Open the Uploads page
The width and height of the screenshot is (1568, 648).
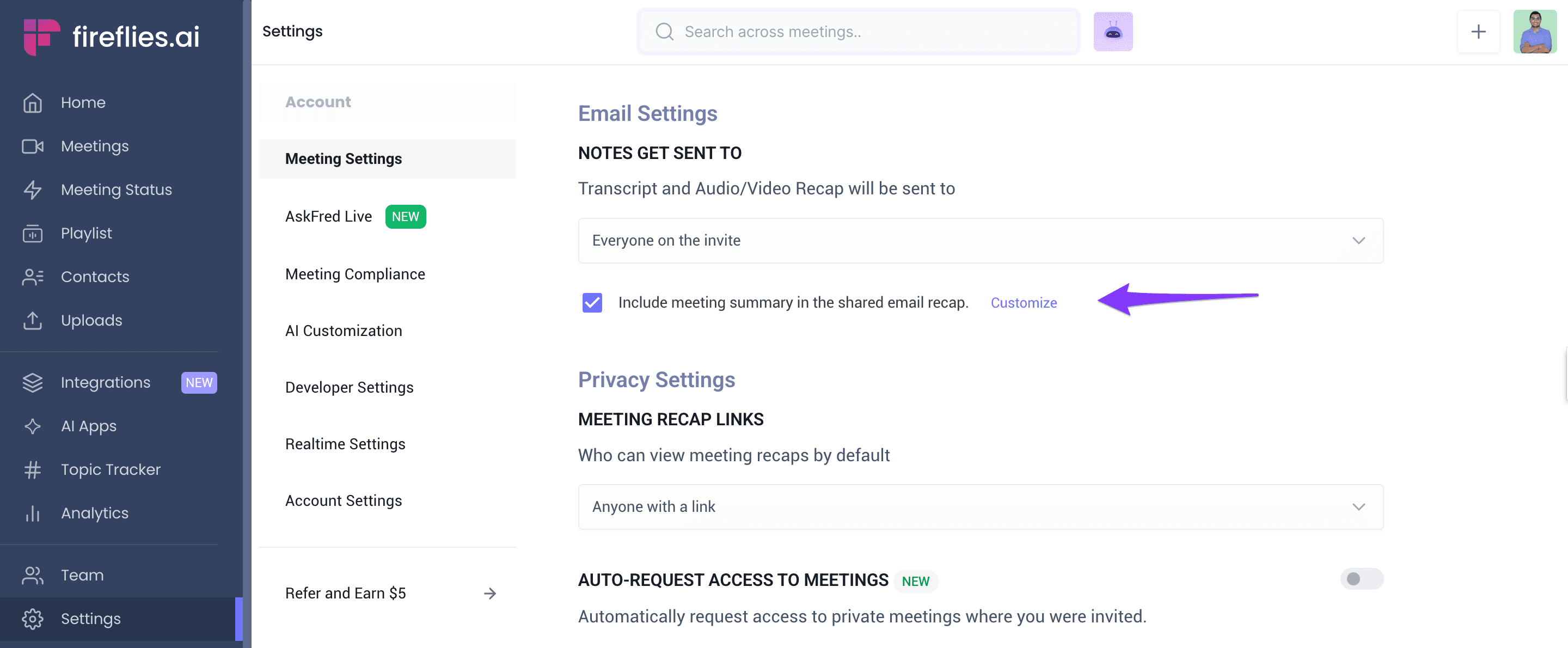pyautogui.click(x=91, y=320)
